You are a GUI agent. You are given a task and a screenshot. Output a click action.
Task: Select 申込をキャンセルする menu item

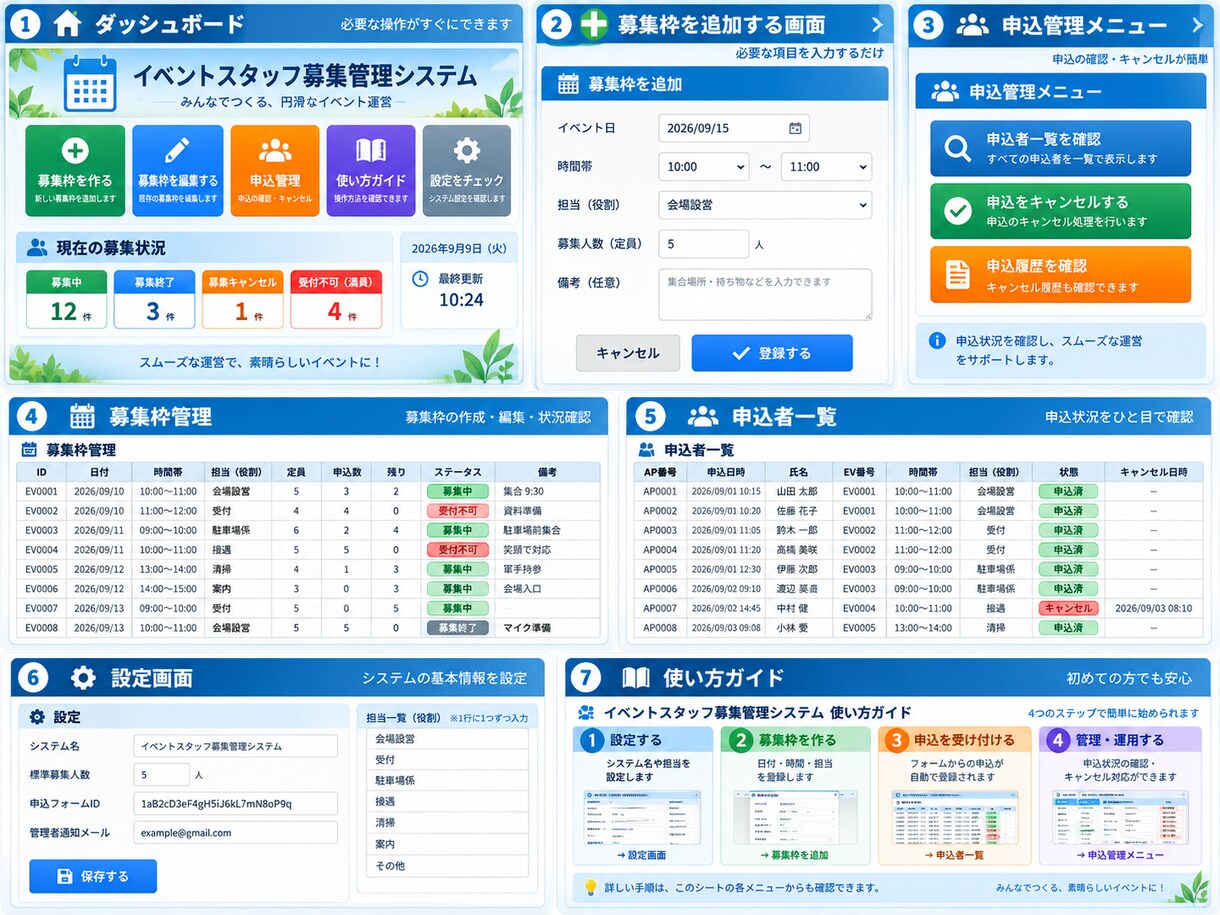coord(1061,211)
